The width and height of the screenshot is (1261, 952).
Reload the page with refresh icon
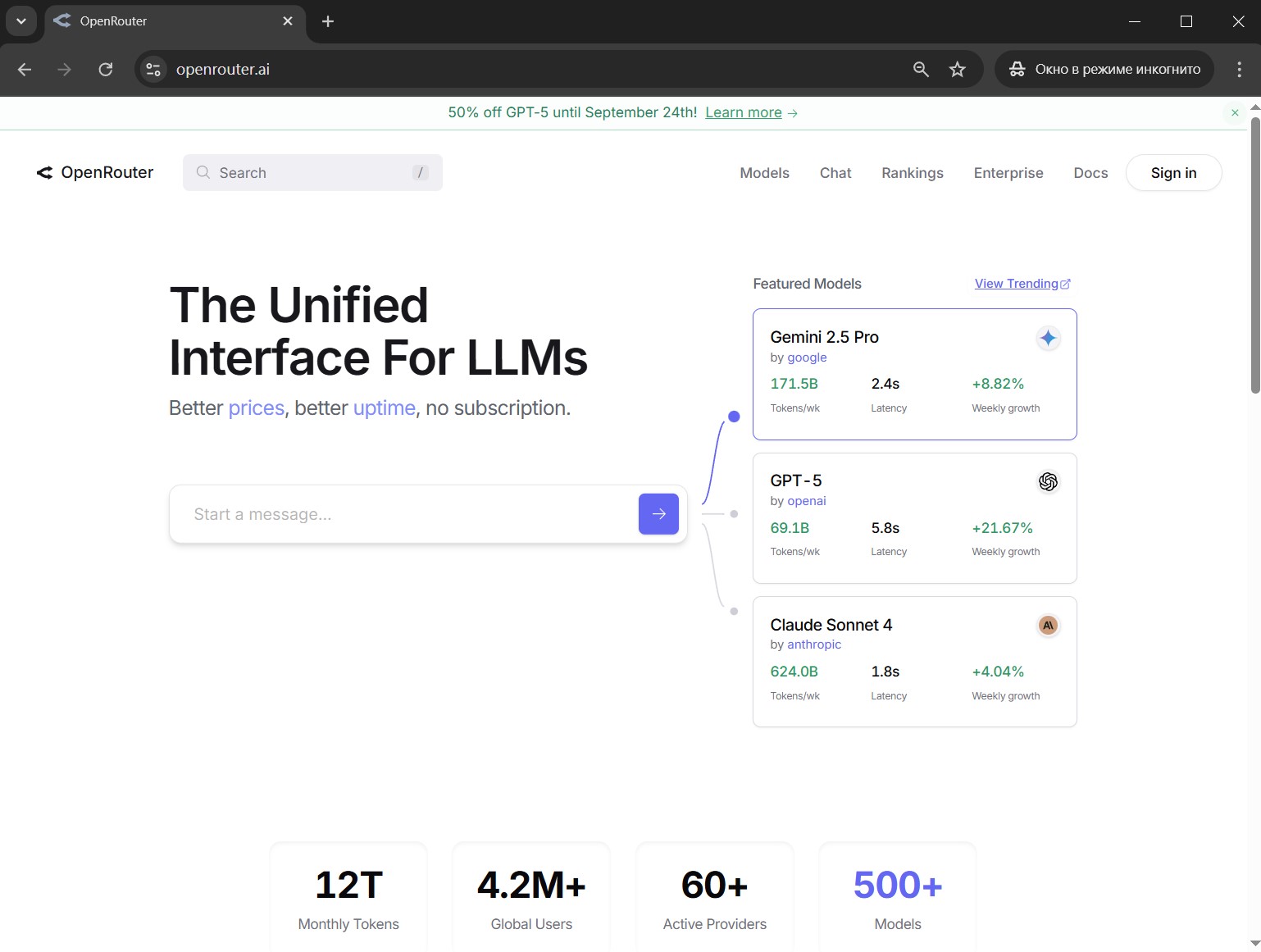pos(106,70)
